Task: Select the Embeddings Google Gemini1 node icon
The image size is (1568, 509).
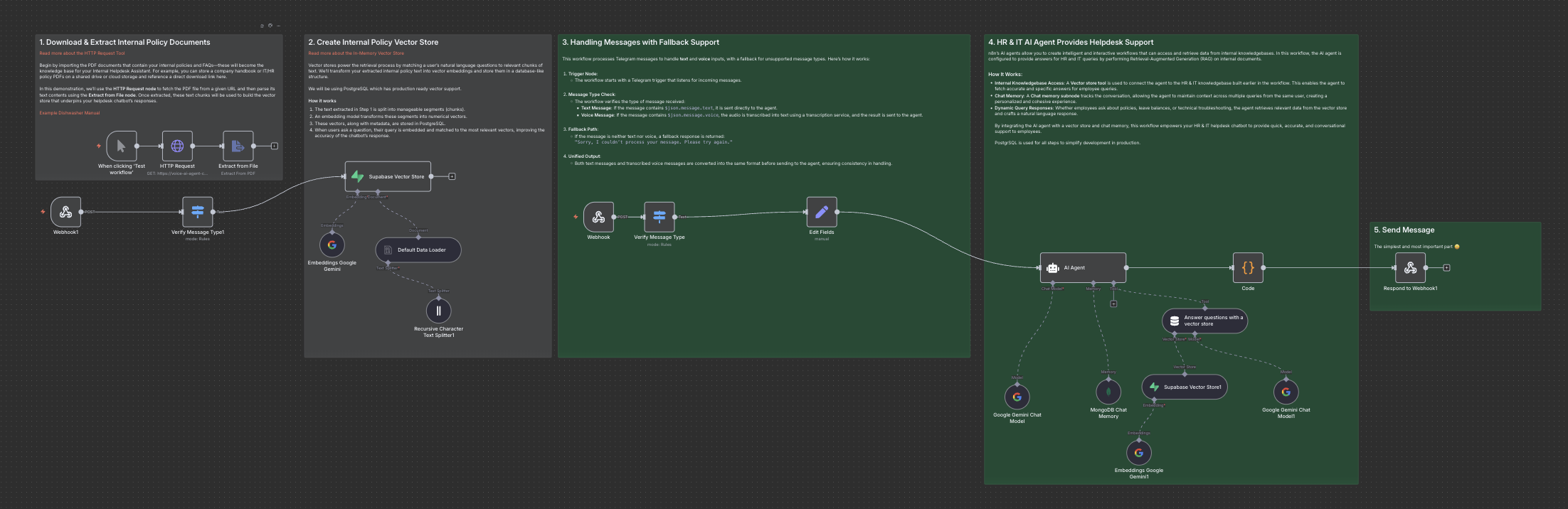Action: click(1139, 452)
